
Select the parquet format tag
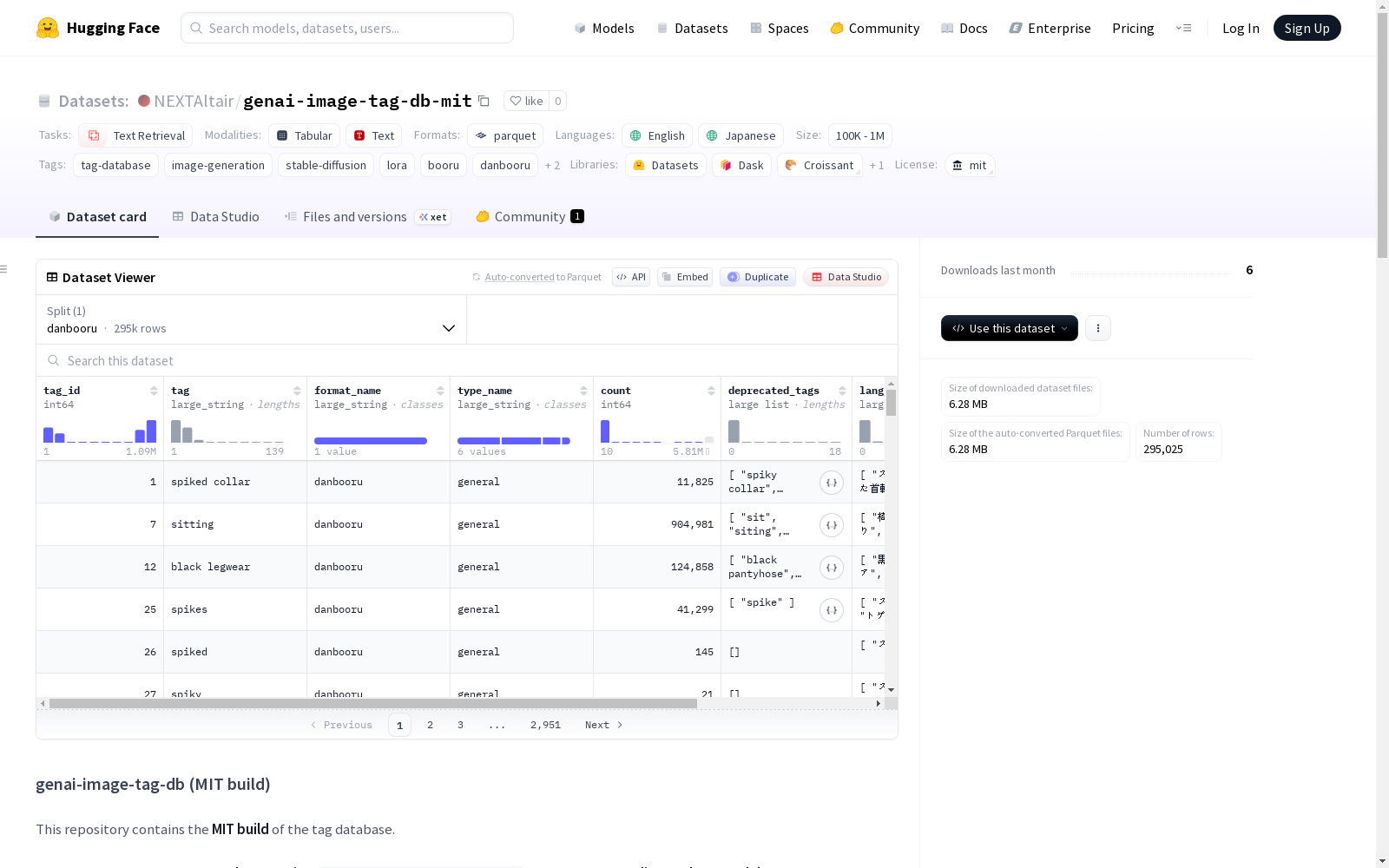point(505,135)
